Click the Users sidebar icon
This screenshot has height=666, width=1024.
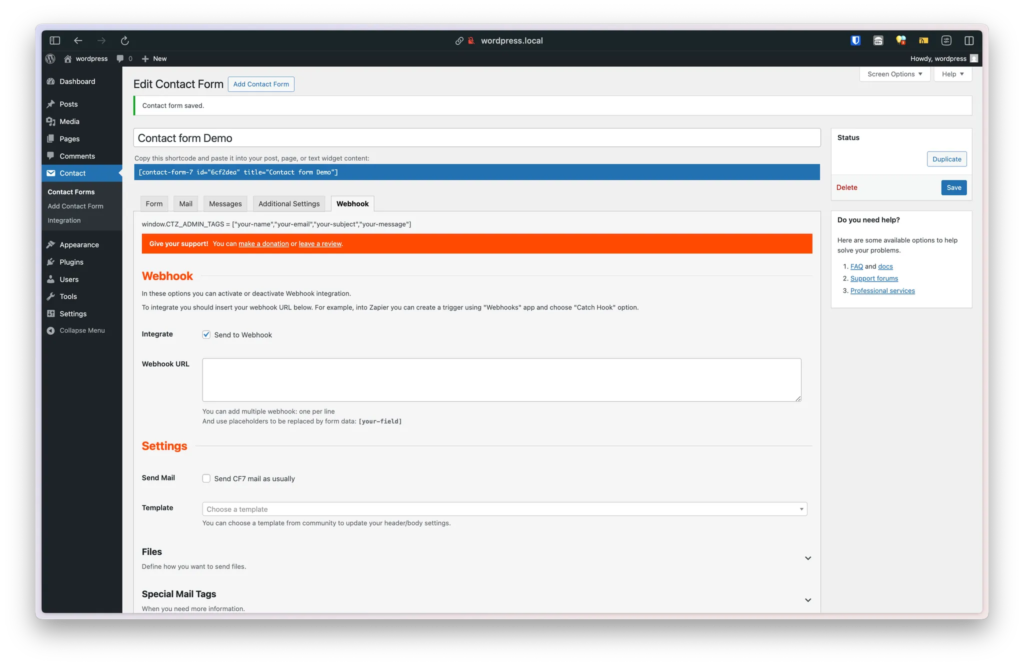click(51, 279)
